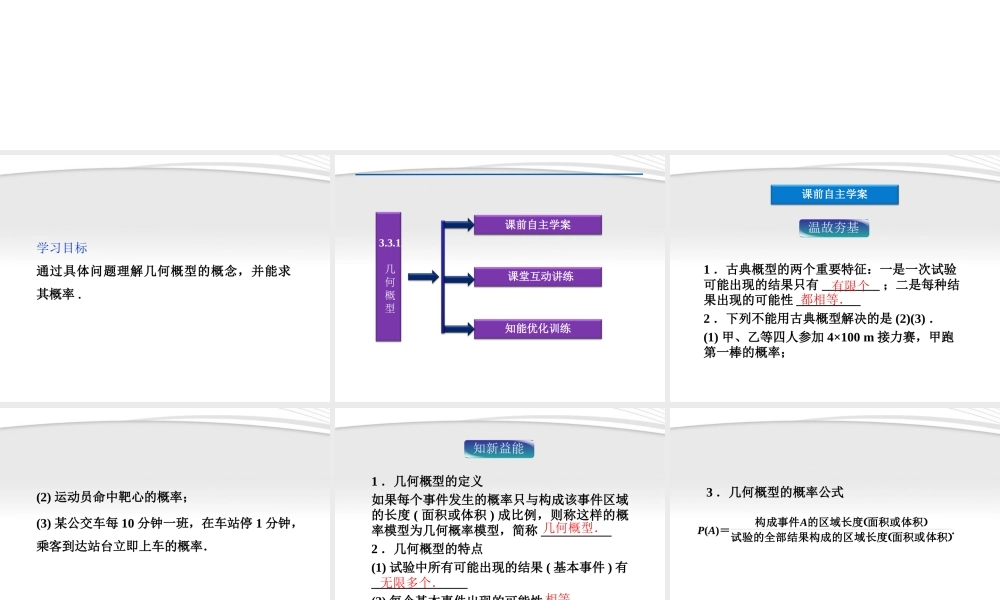Viewport: 1000px width, 600px height.
Task: Click the red answer 无限多个
Action: [x=408, y=582]
